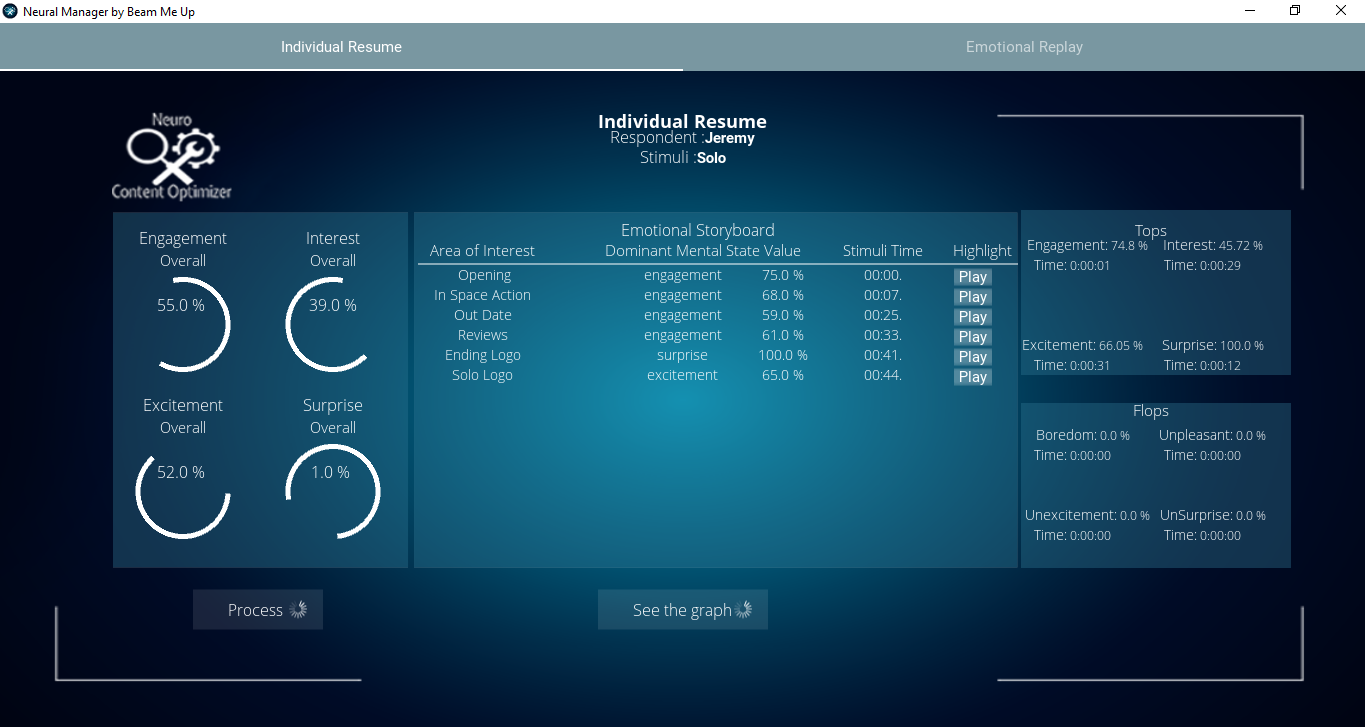The height and width of the screenshot is (727, 1365).
Task: Click the Excitement overall 52.0 % gauge
Action: tap(183, 491)
